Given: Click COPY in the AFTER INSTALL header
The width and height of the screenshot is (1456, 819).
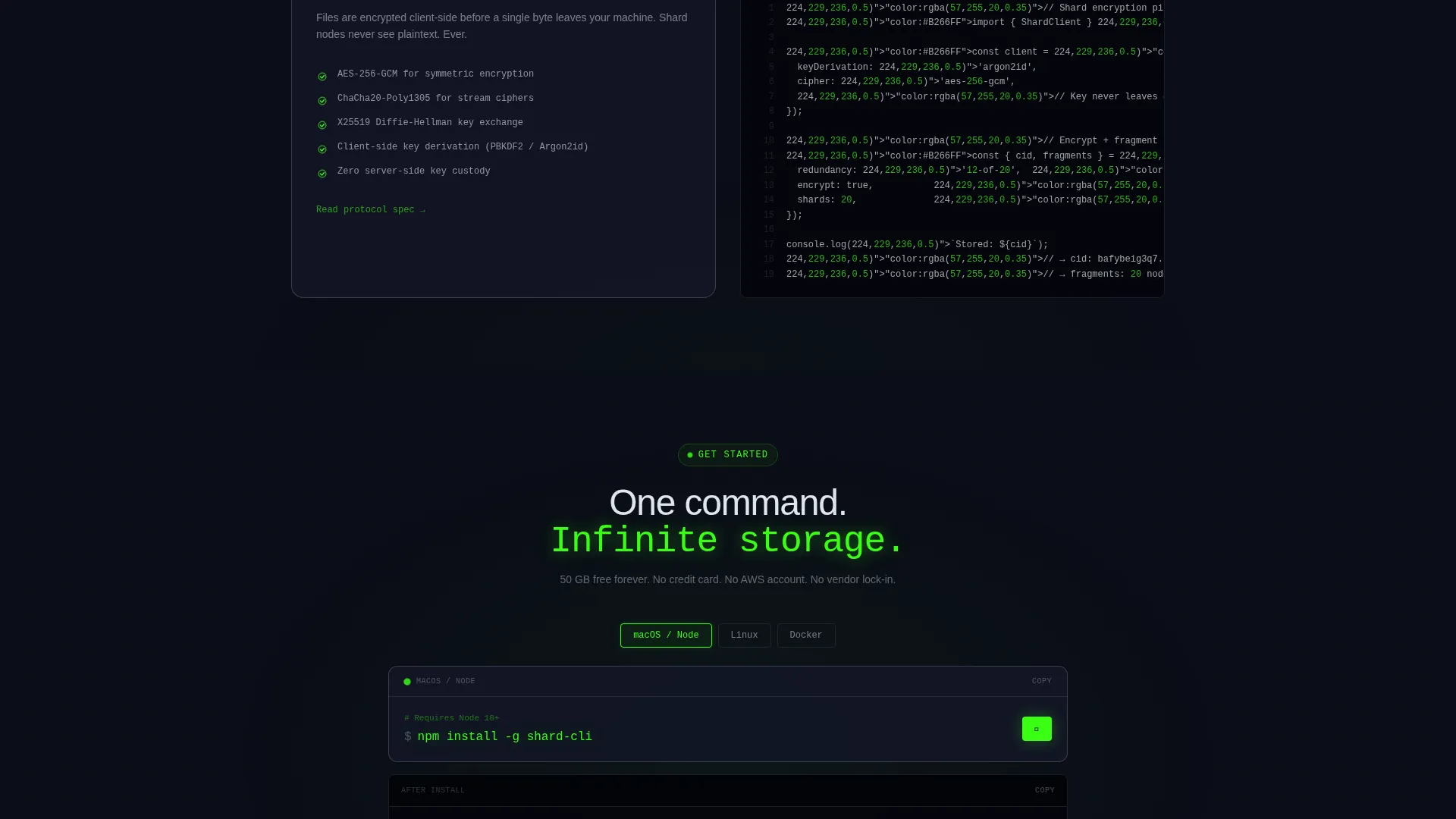Looking at the screenshot, I should point(1044,790).
